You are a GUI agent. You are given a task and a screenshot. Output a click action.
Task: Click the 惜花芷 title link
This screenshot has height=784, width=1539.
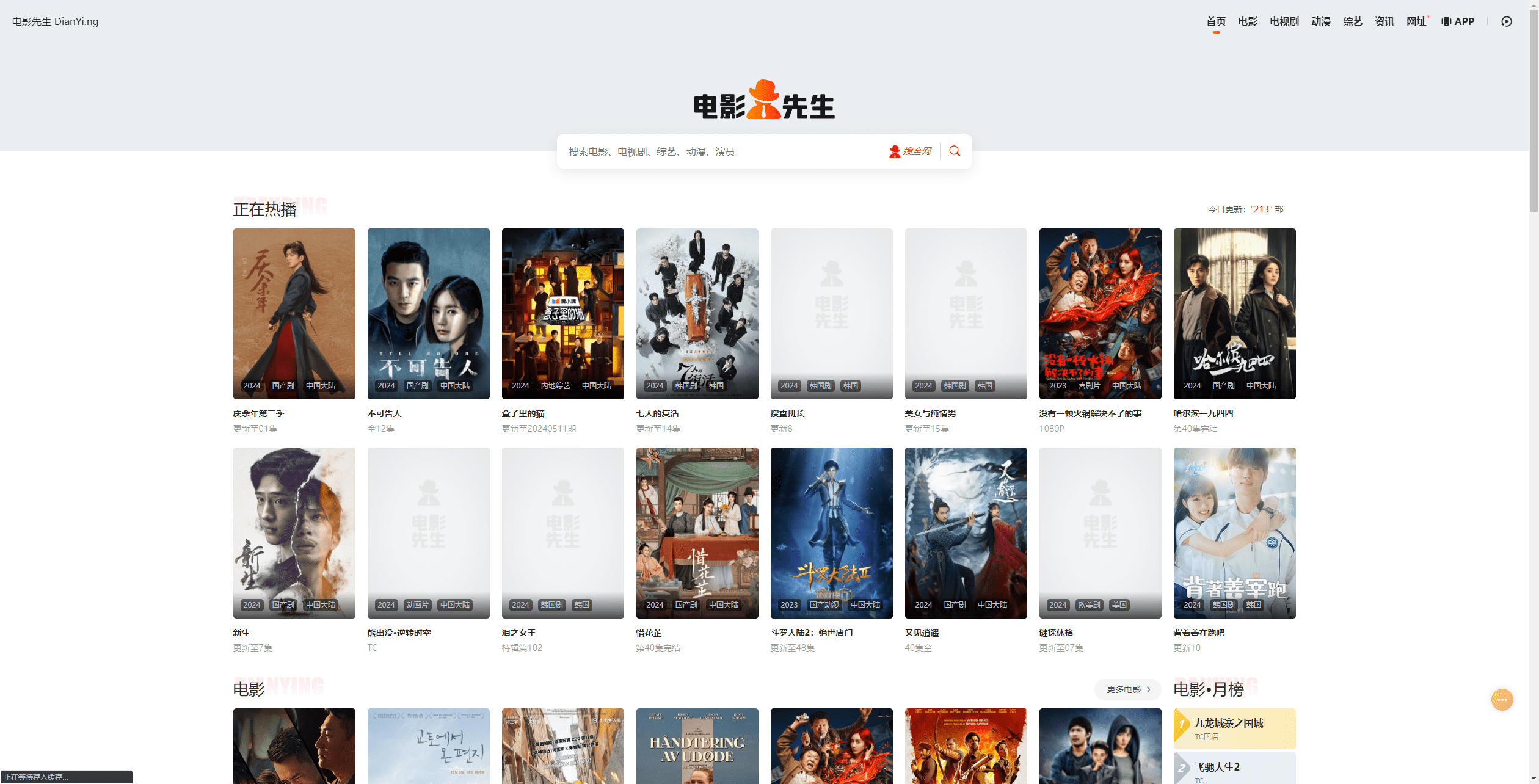point(649,633)
